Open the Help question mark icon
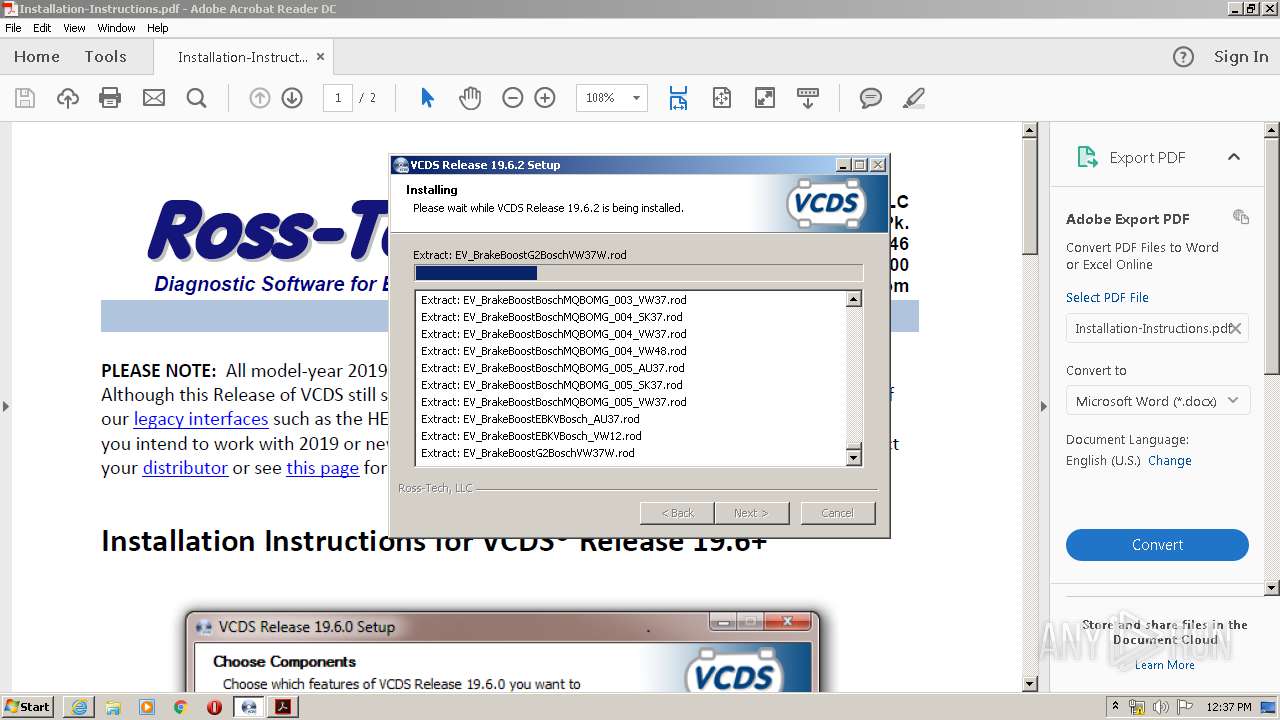 (x=1183, y=57)
